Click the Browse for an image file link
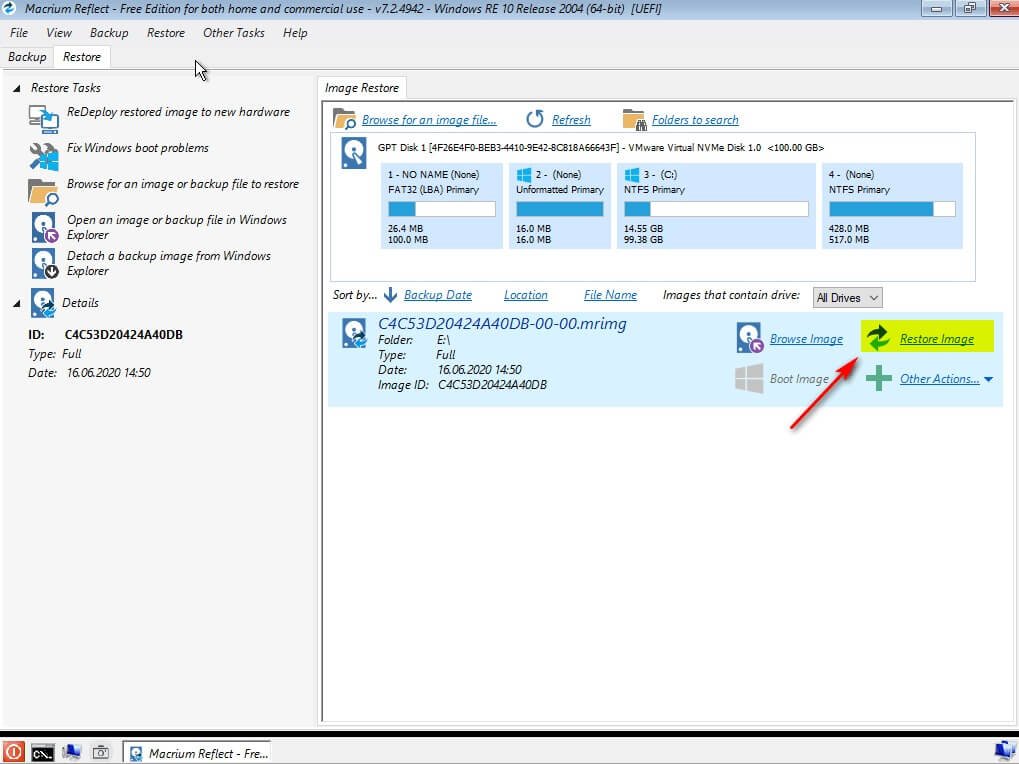The width and height of the screenshot is (1019, 764). pyautogui.click(x=429, y=120)
